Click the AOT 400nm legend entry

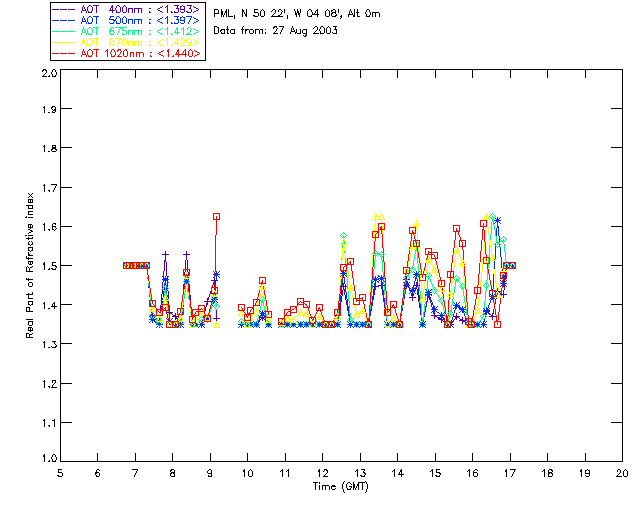click(127, 9)
